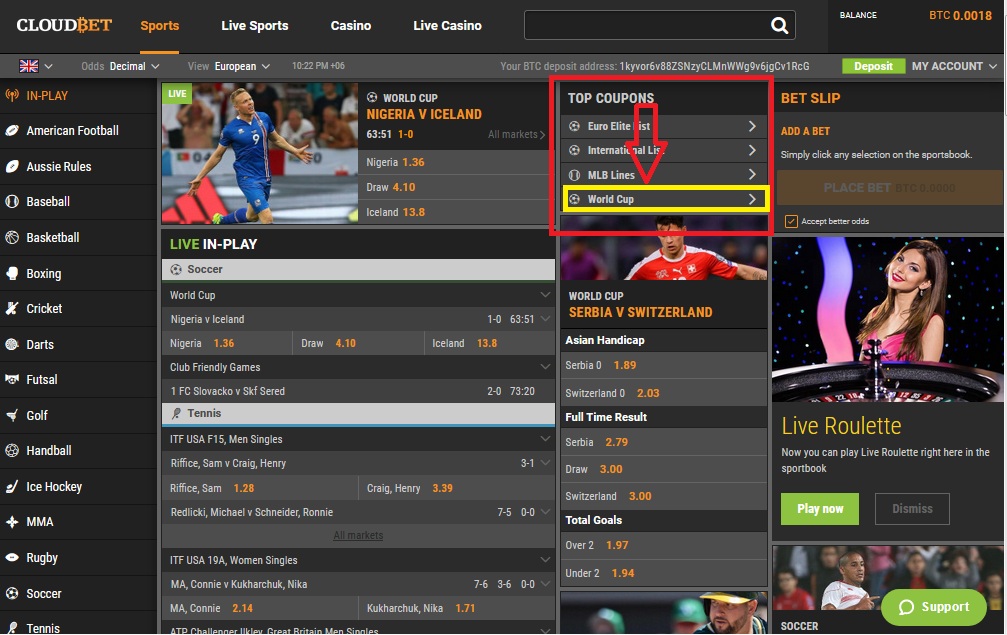Click the Boxing glove icon
The width and height of the screenshot is (1007, 635).
(12, 274)
